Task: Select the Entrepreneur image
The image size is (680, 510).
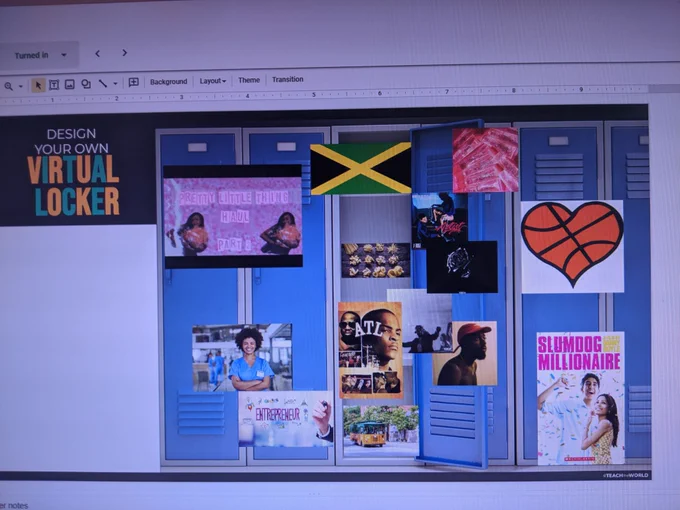Action: pos(286,418)
